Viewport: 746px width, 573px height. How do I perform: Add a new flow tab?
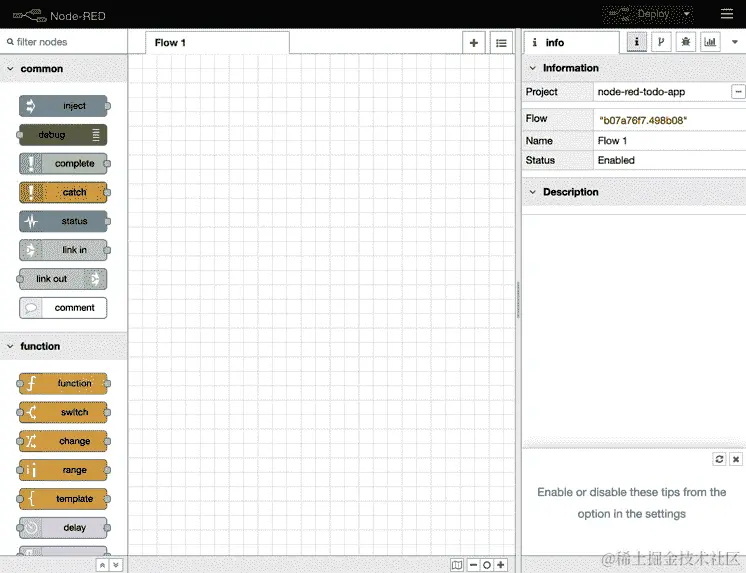click(x=473, y=43)
